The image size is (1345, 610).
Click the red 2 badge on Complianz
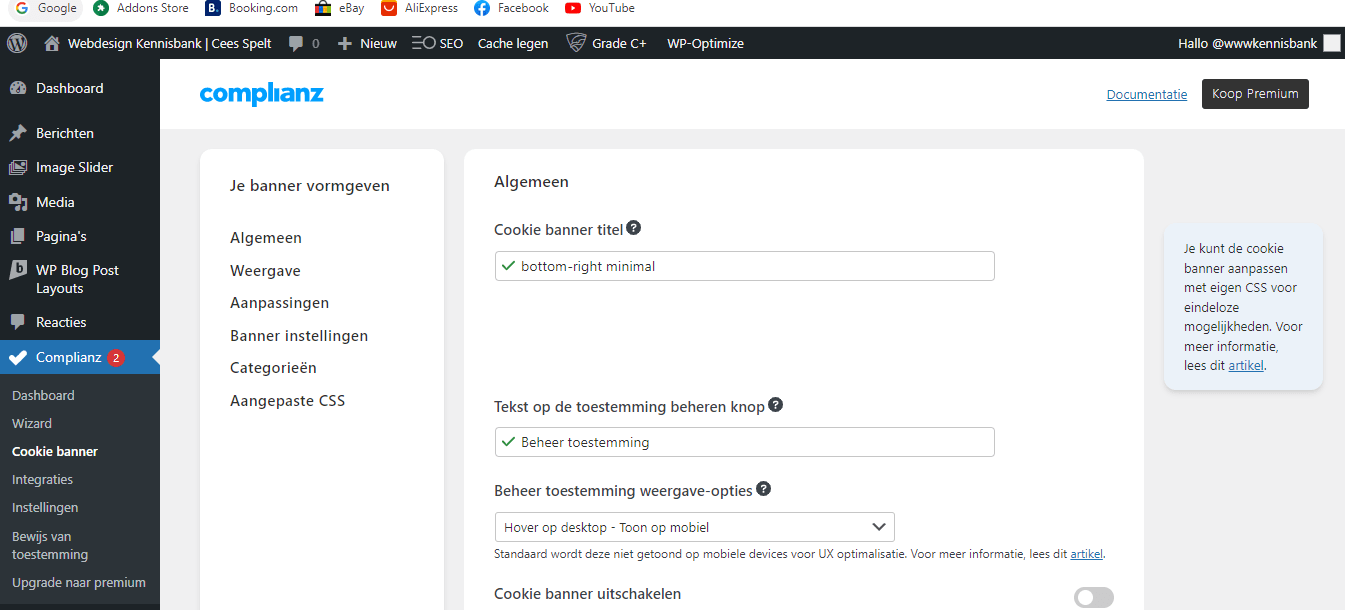(116, 357)
